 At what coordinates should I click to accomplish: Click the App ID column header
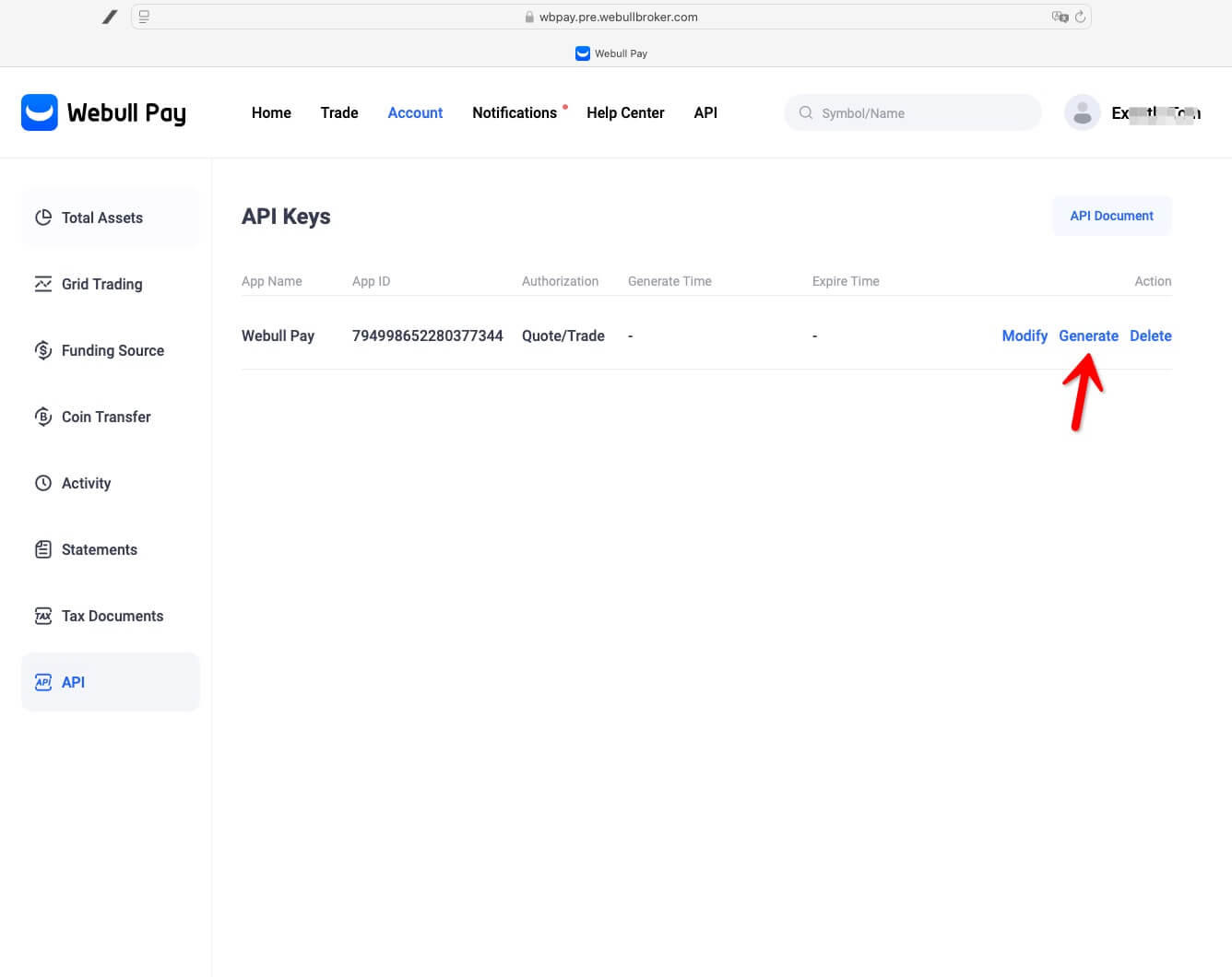coord(371,281)
